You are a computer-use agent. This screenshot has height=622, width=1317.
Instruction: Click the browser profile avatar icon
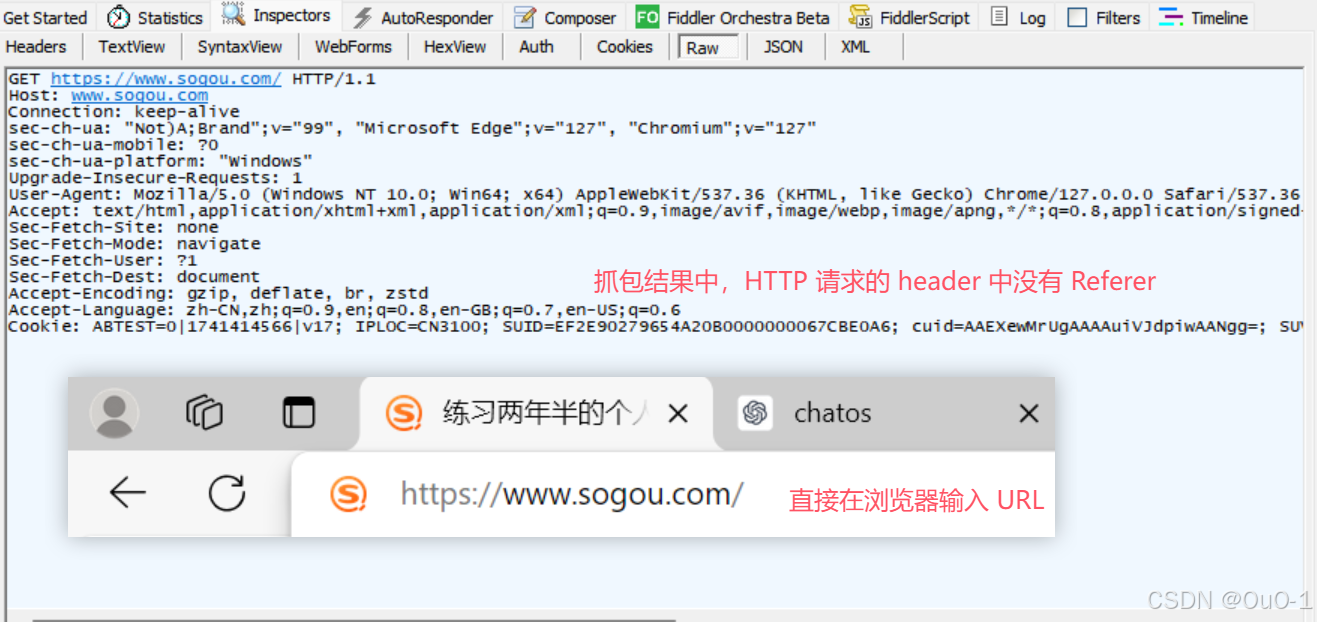click(114, 413)
